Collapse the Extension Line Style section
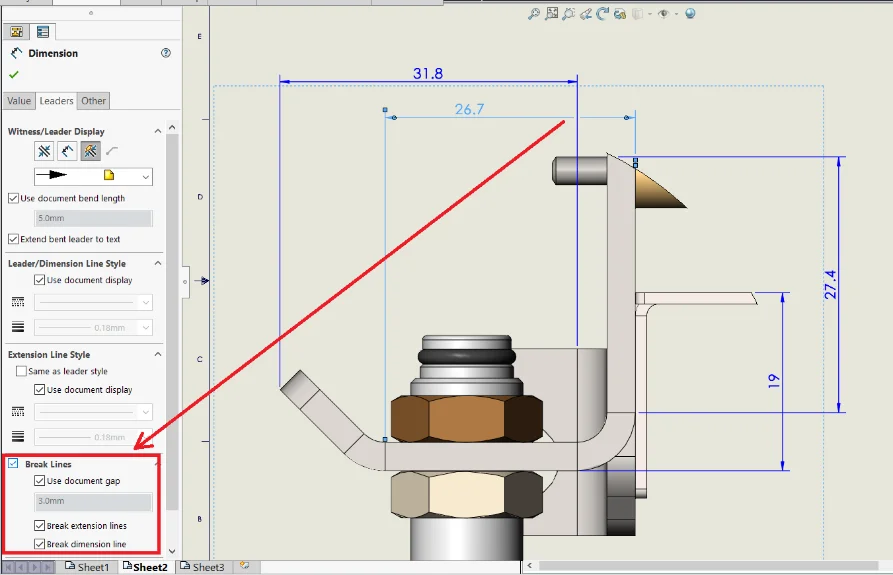Viewport: 893px width, 575px height. tap(157, 354)
